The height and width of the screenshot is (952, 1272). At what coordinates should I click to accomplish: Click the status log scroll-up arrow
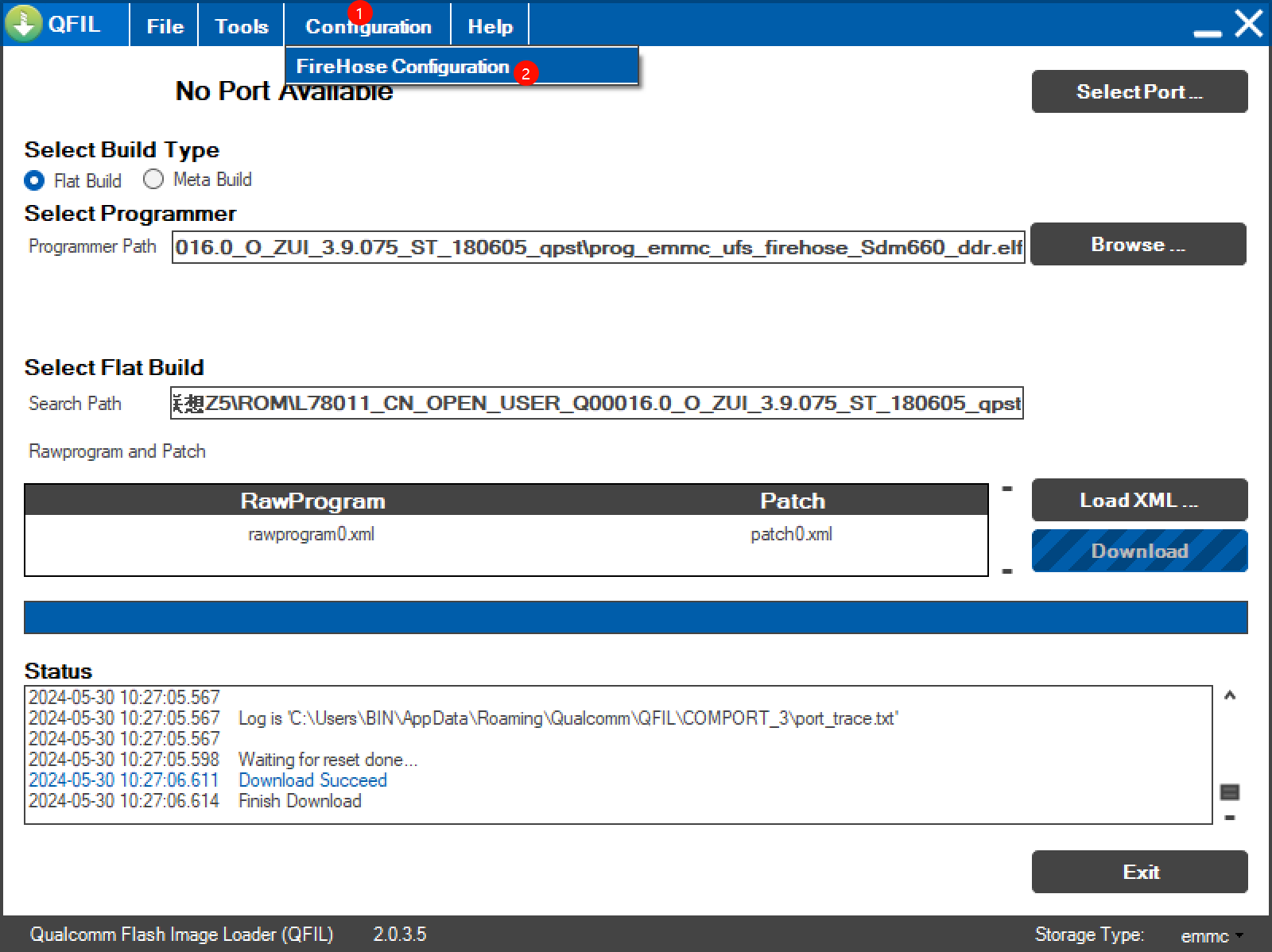[1230, 696]
